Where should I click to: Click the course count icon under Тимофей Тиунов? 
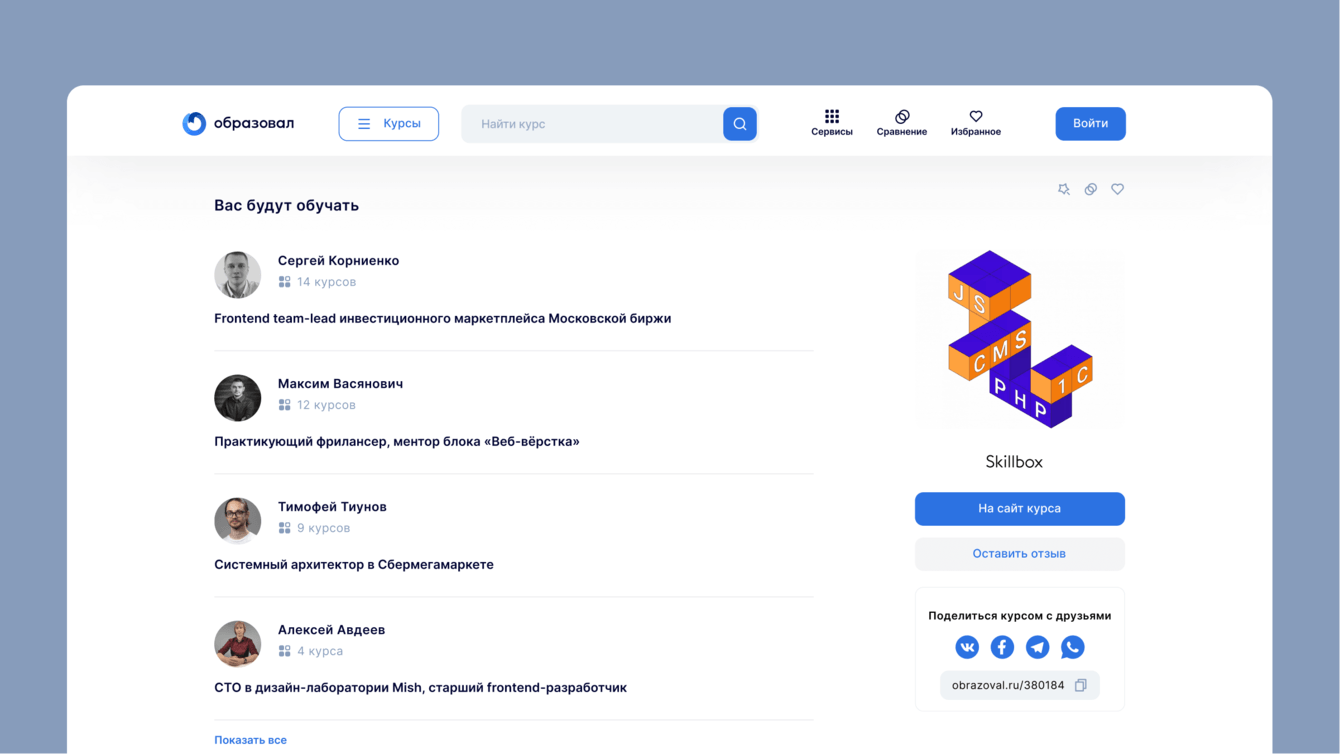[x=285, y=528]
